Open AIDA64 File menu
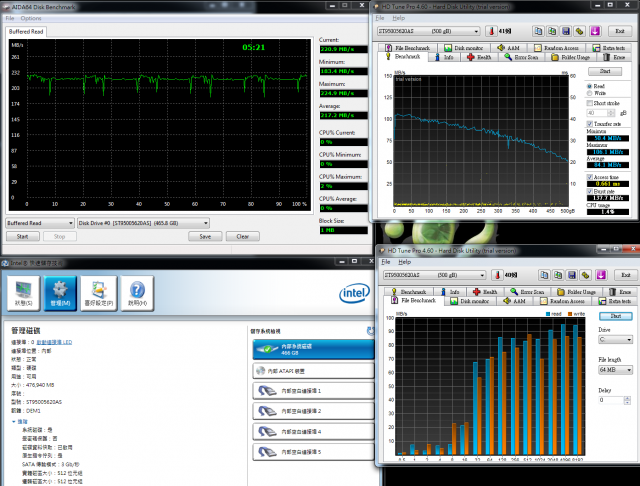Image resolution: width=640 pixels, height=486 pixels. pyautogui.click(x=10, y=18)
